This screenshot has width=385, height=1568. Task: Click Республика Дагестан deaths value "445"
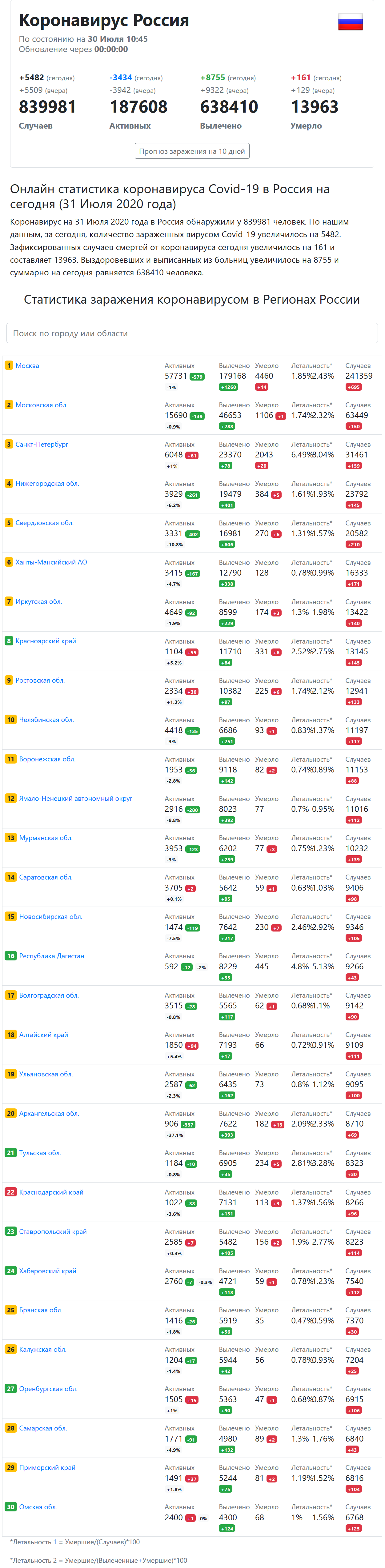tap(262, 967)
